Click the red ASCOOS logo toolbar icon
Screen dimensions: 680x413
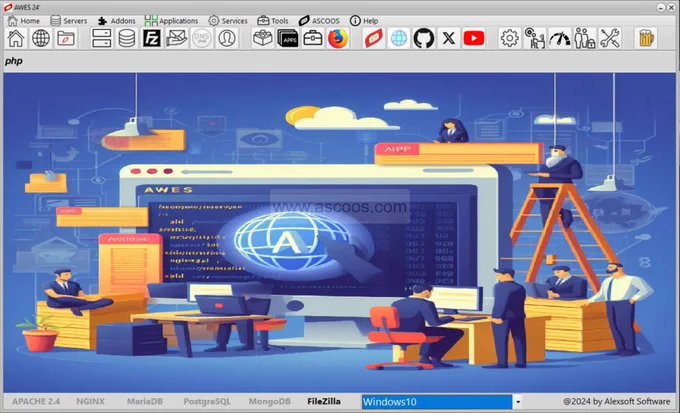(x=374, y=38)
